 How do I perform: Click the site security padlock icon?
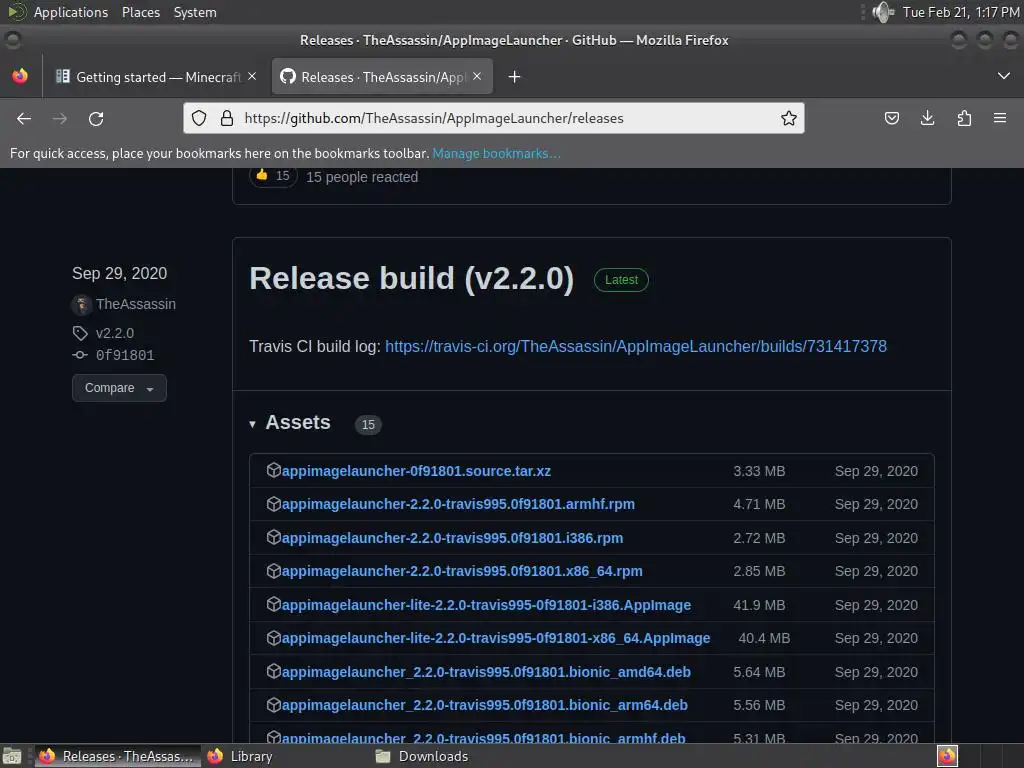[x=227, y=118]
